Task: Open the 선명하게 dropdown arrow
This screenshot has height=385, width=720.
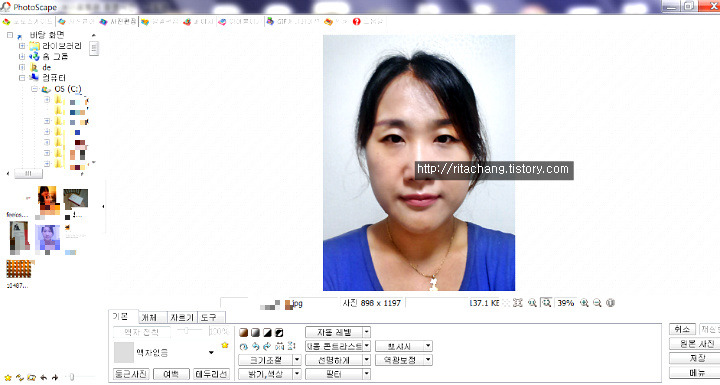Action: (x=366, y=360)
